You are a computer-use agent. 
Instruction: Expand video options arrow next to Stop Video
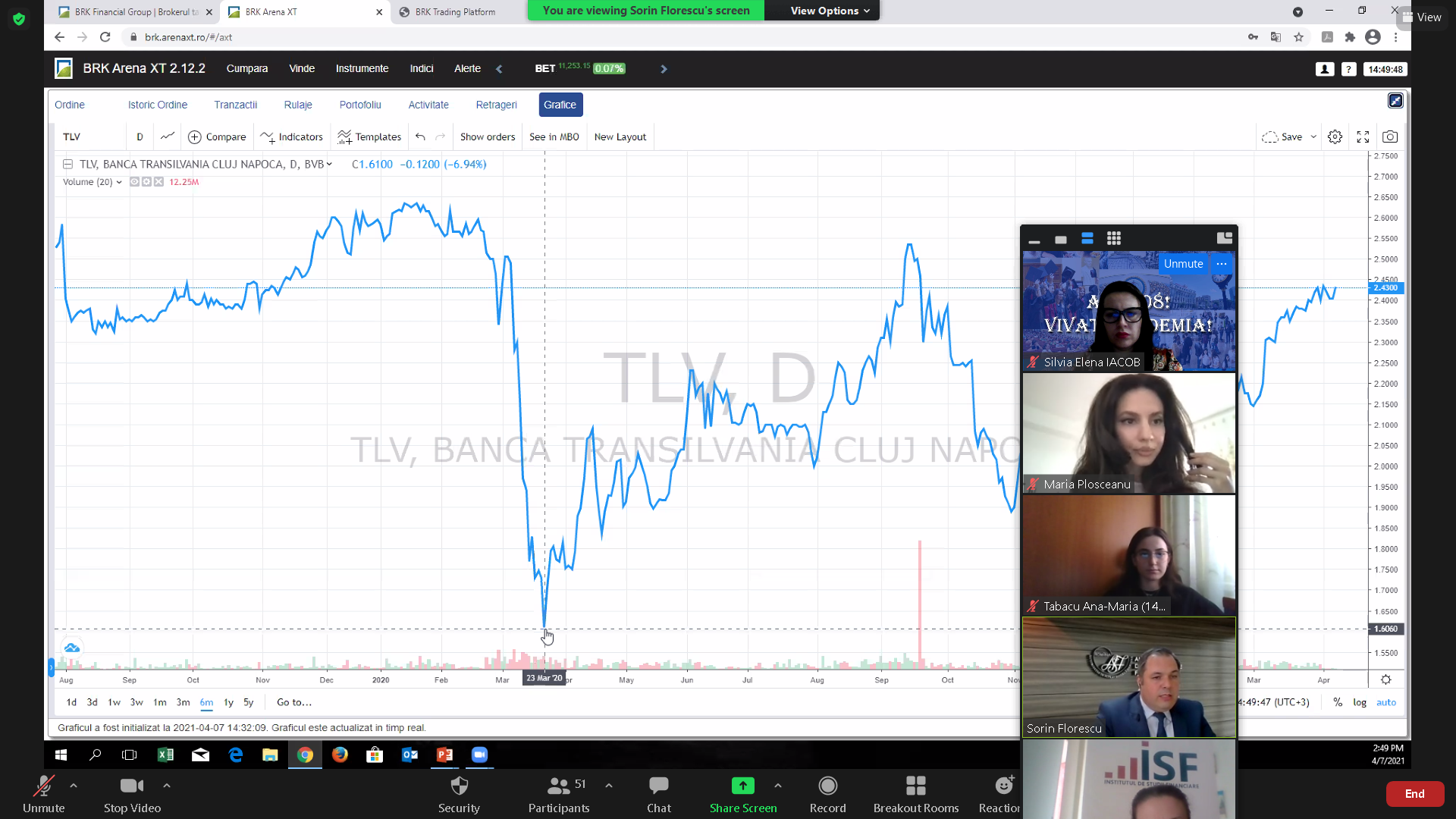(x=167, y=786)
